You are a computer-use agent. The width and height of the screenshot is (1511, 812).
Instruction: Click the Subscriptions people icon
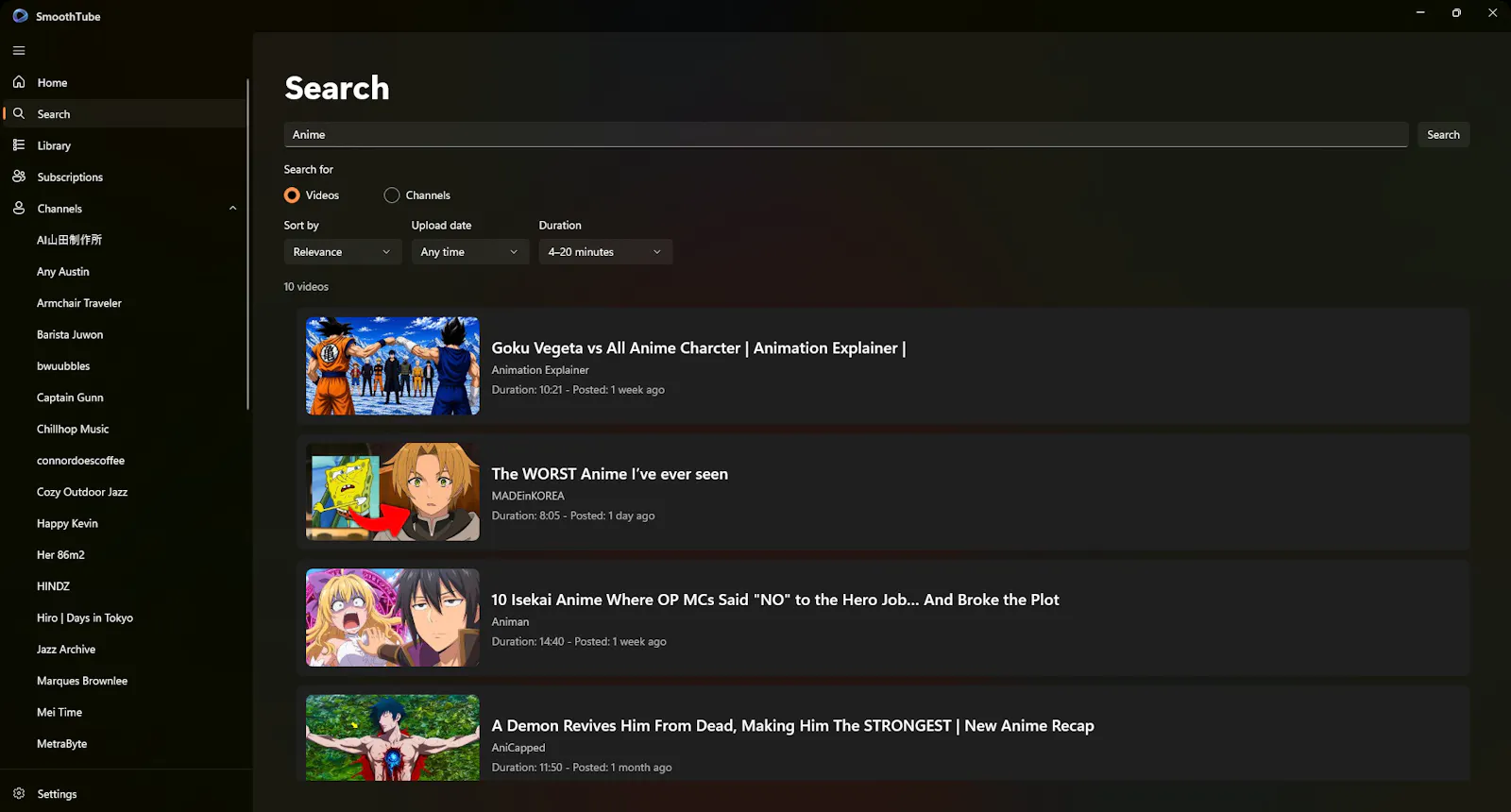pyautogui.click(x=19, y=177)
